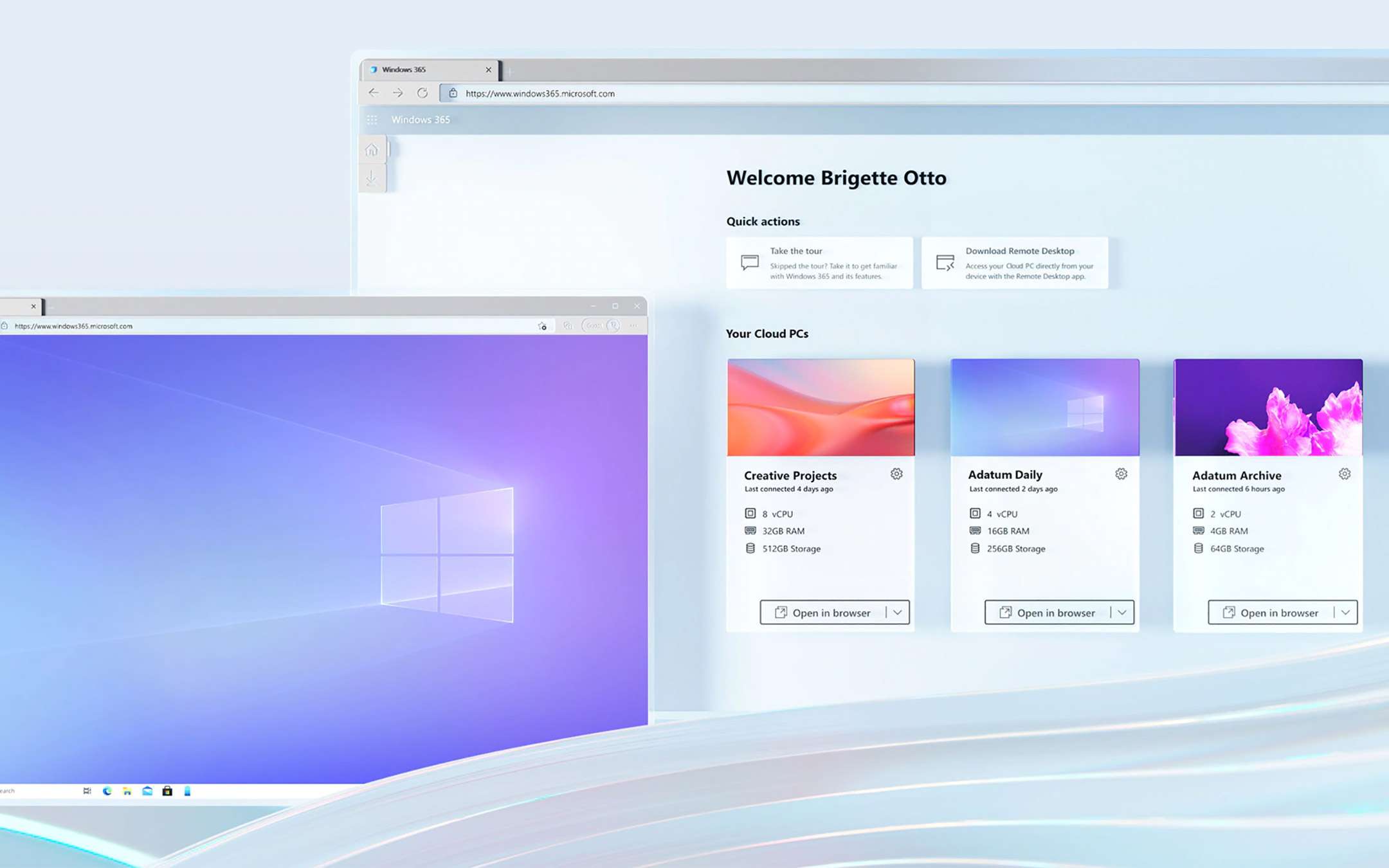Image resolution: width=1389 pixels, height=868 pixels.
Task: Click the lock icon beside windows365 URL in rear window
Action: pos(453,93)
